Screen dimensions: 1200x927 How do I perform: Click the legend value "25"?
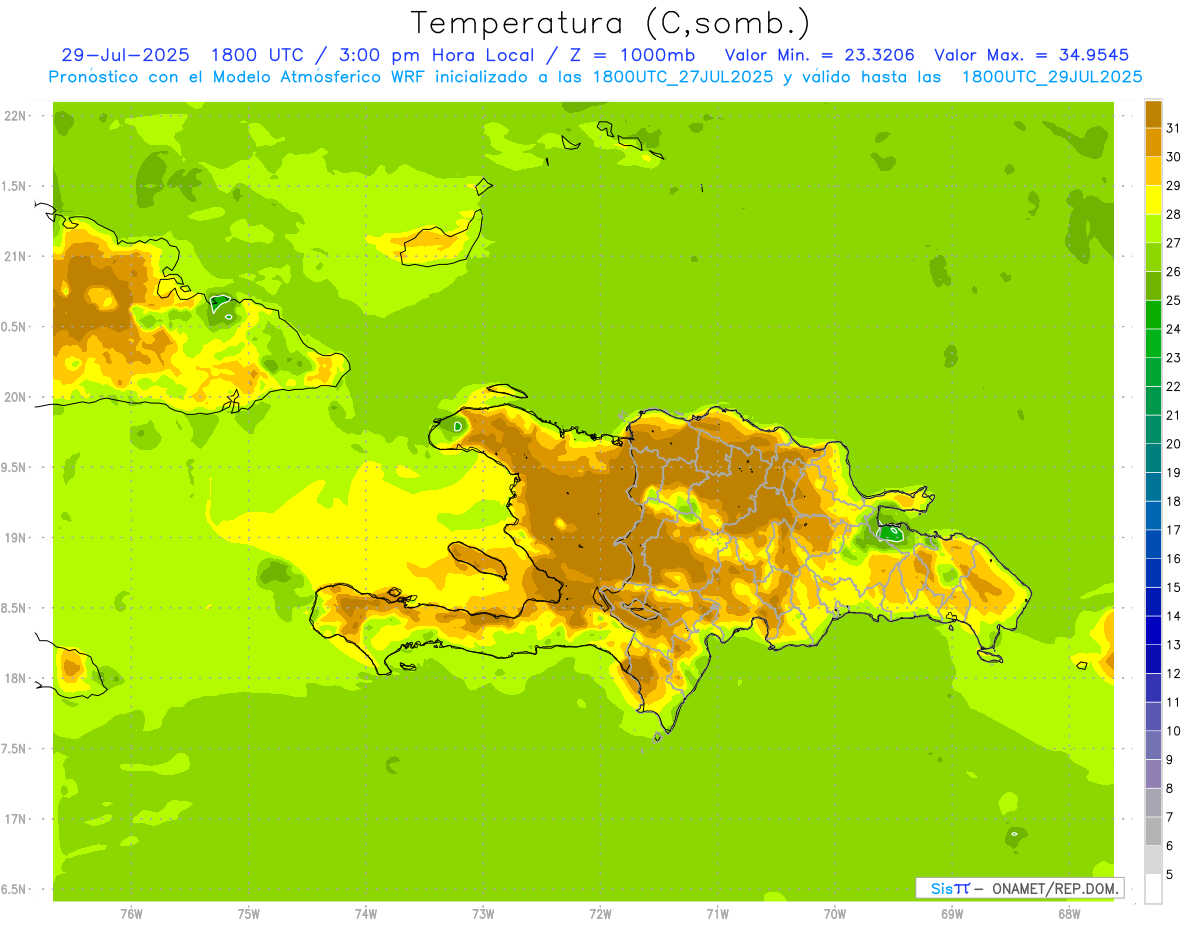pos(1174,300)
